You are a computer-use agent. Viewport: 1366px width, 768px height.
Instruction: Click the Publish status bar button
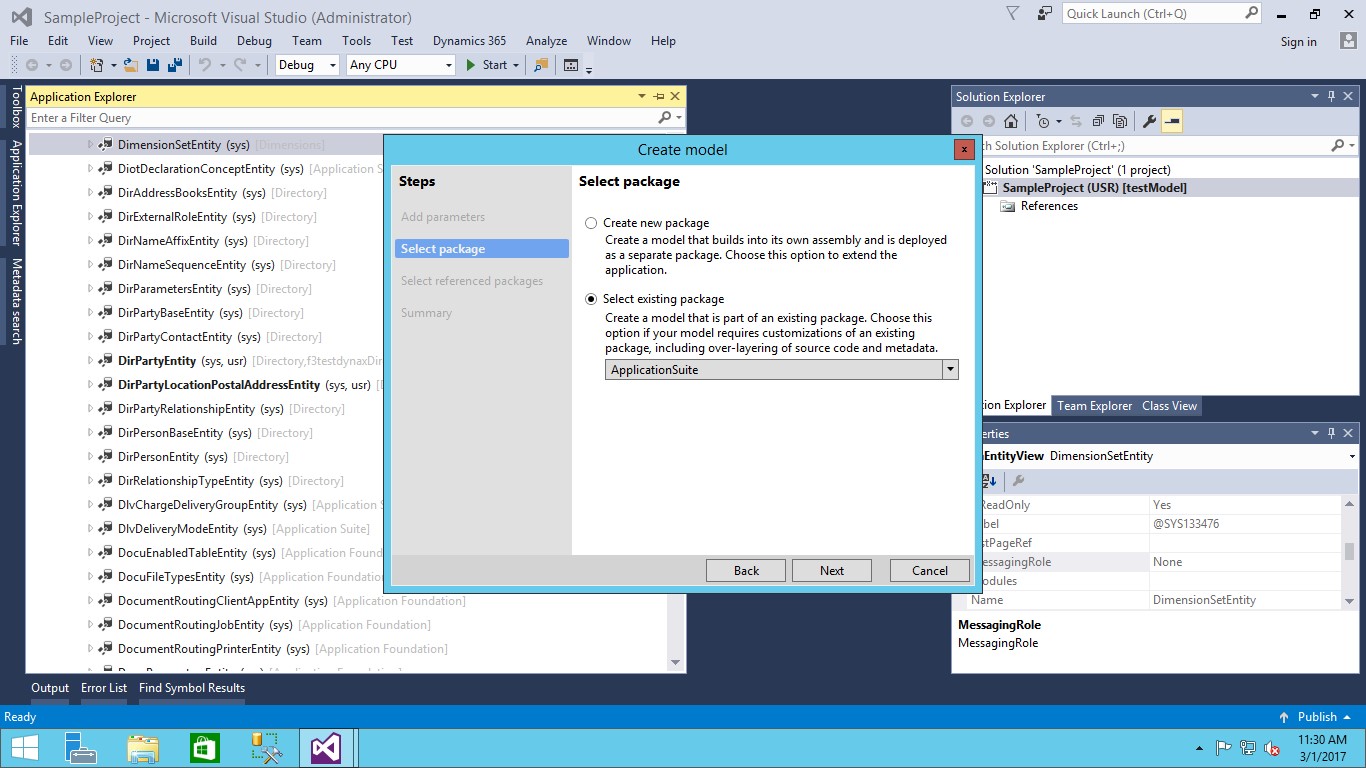1316,717
